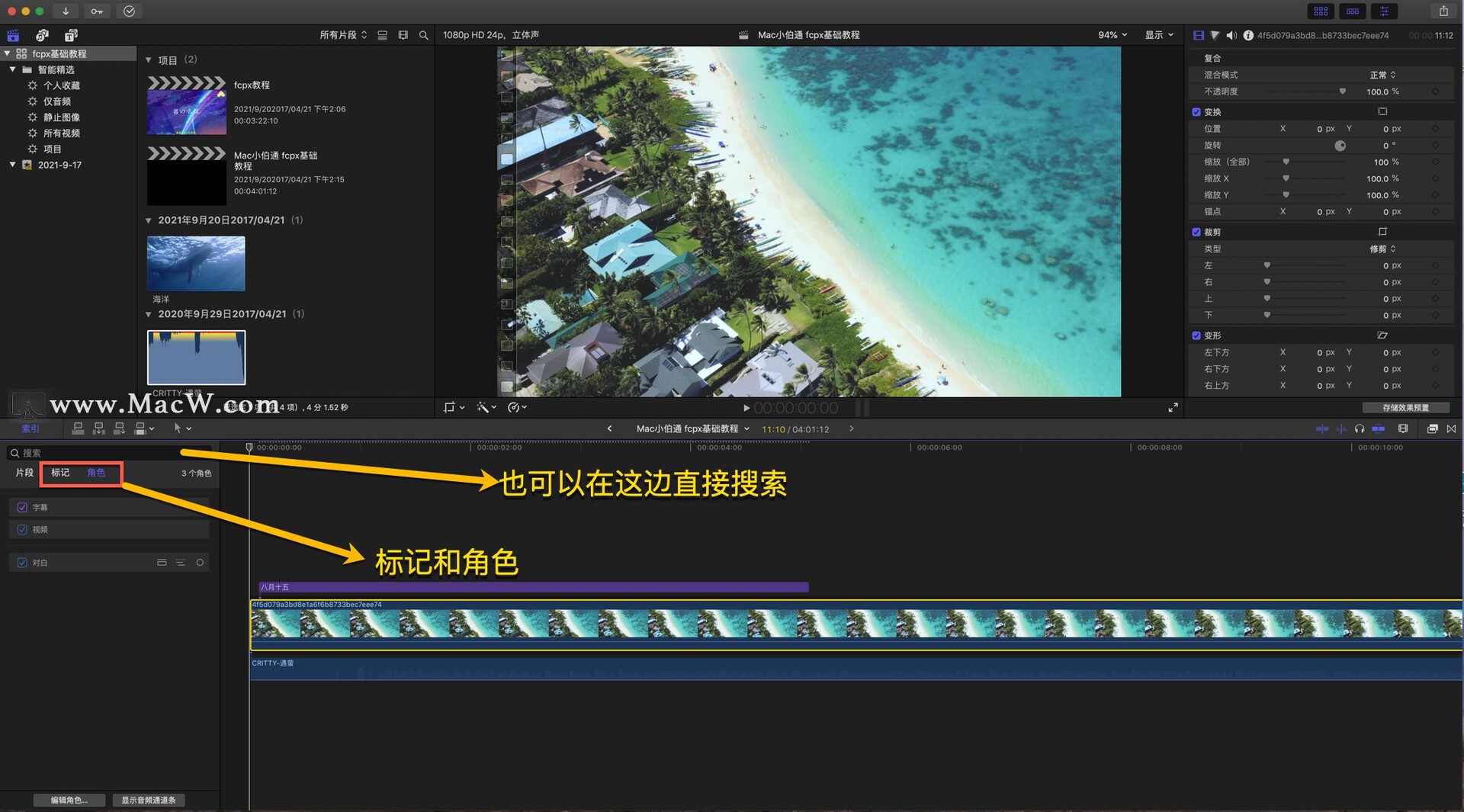Open viewer zoom 94% dropdown

tap(1112, 35)
